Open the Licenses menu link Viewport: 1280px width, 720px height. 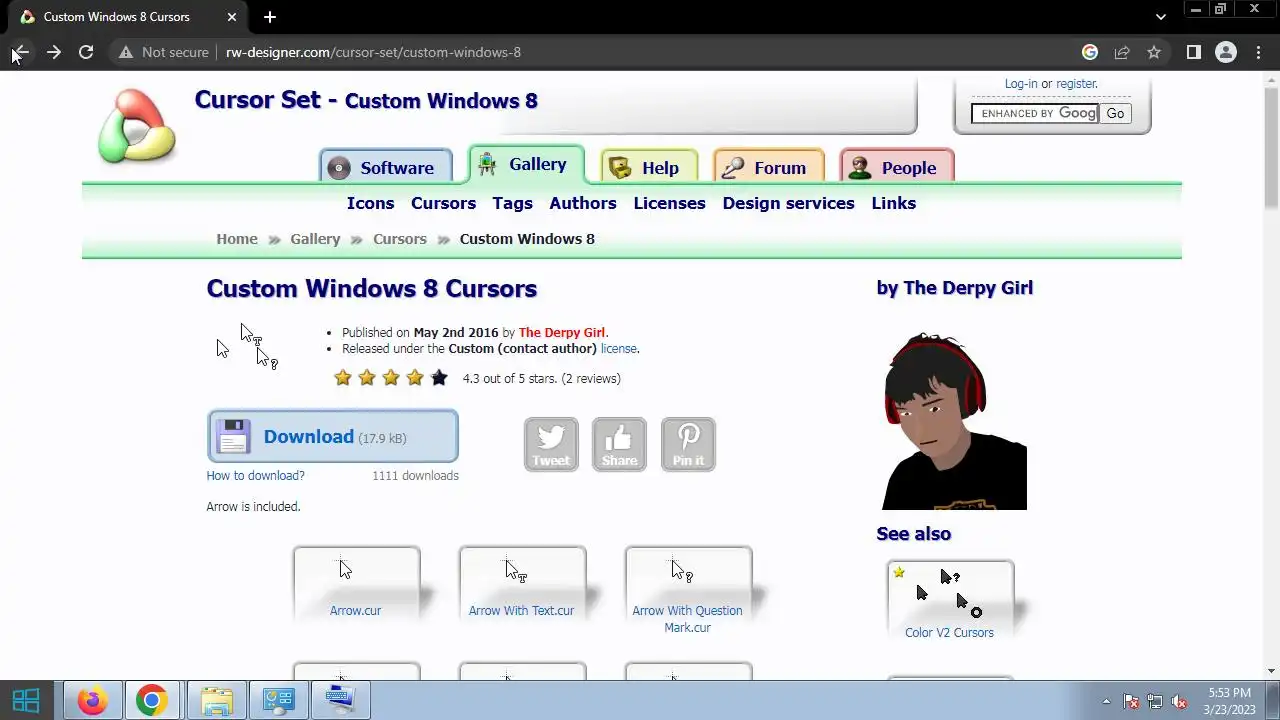(669, 203)
